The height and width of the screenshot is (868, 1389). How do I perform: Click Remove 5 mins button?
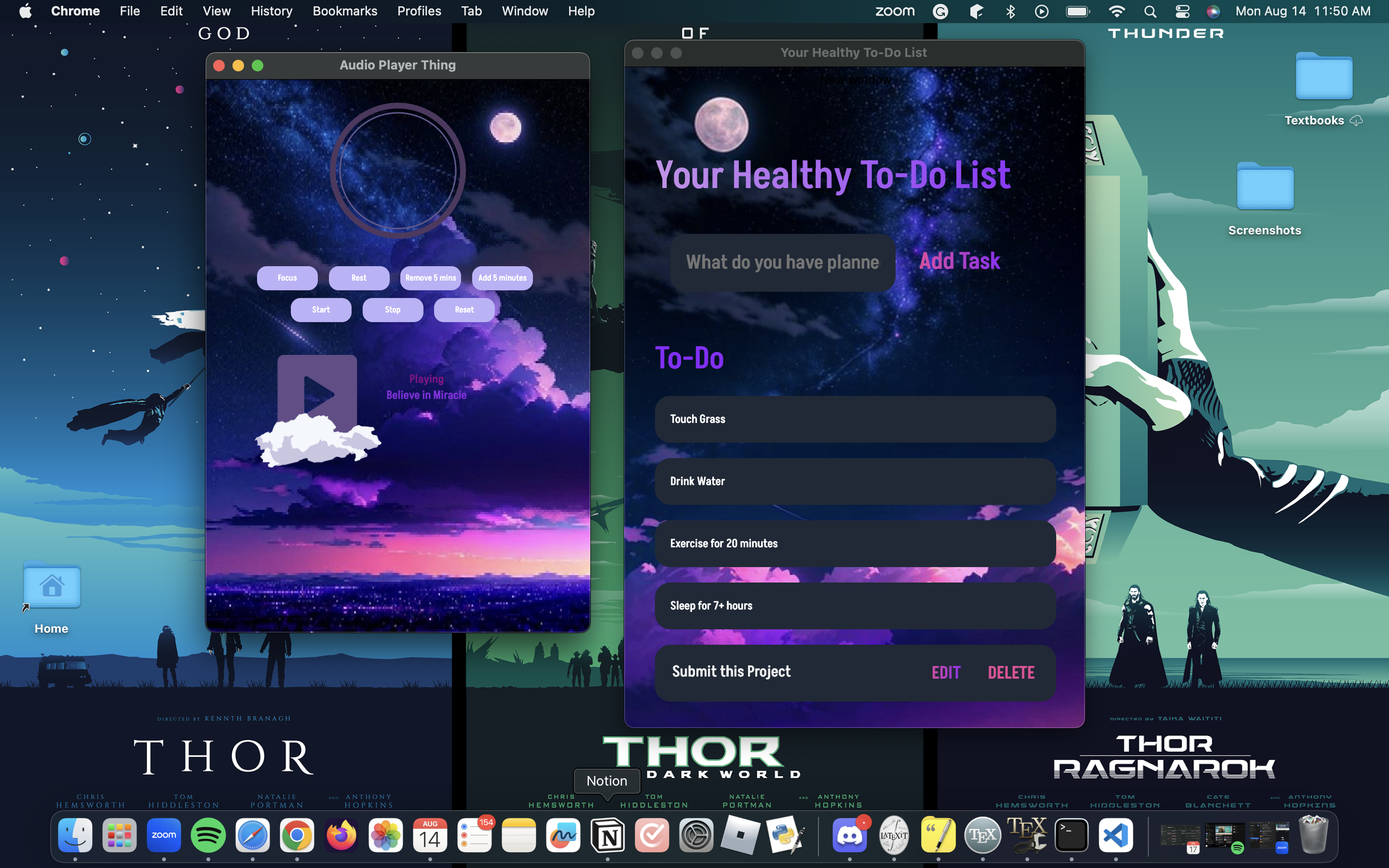point(431,278)
